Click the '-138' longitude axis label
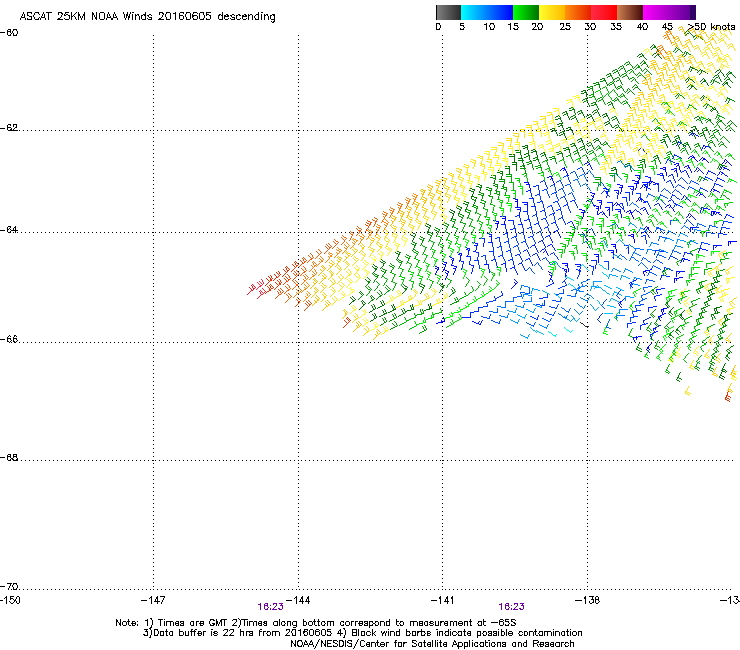This screenshot has width=740, height=650. (x=588, y=600)
